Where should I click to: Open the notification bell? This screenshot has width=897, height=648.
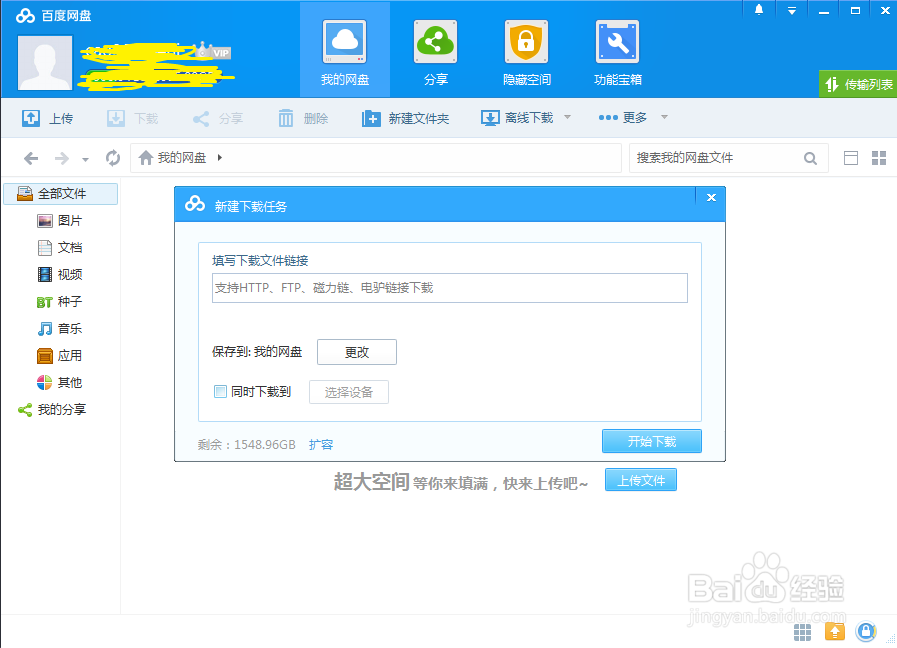tap(759, 10)
